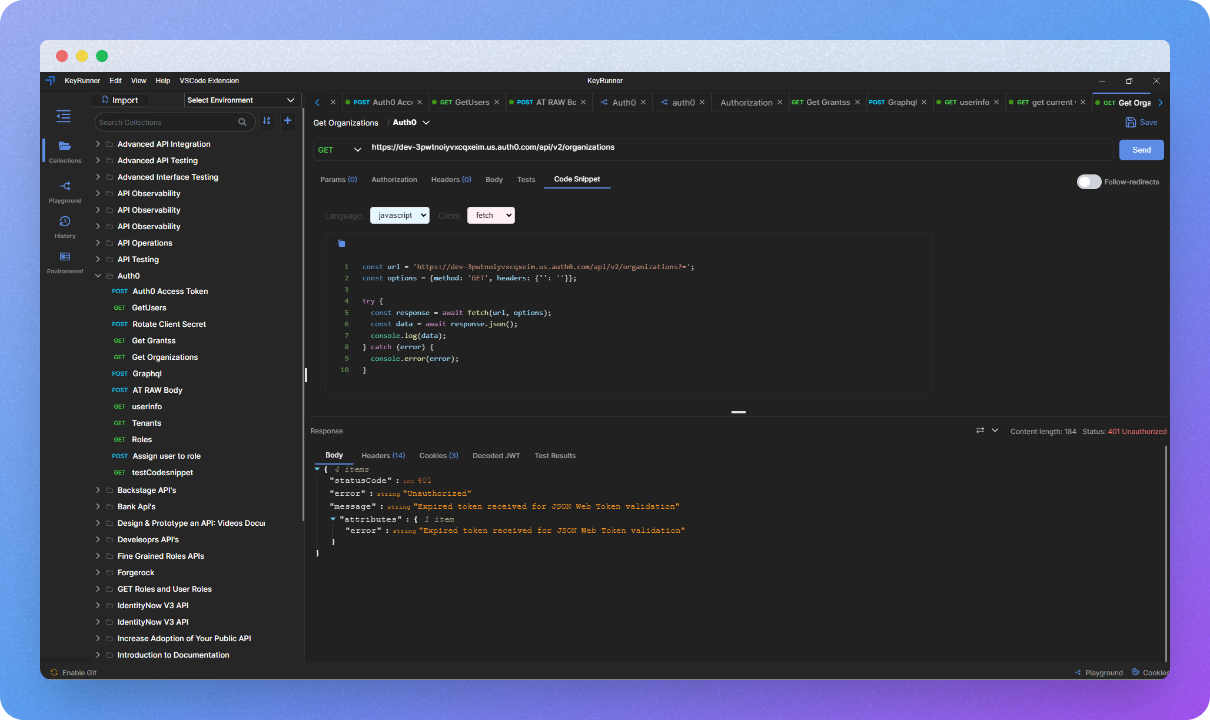Open the Environment panel in the sidebar
The width and height of the screenshot is (1210, 720).
pyautogui.click(x=65, y=262)
